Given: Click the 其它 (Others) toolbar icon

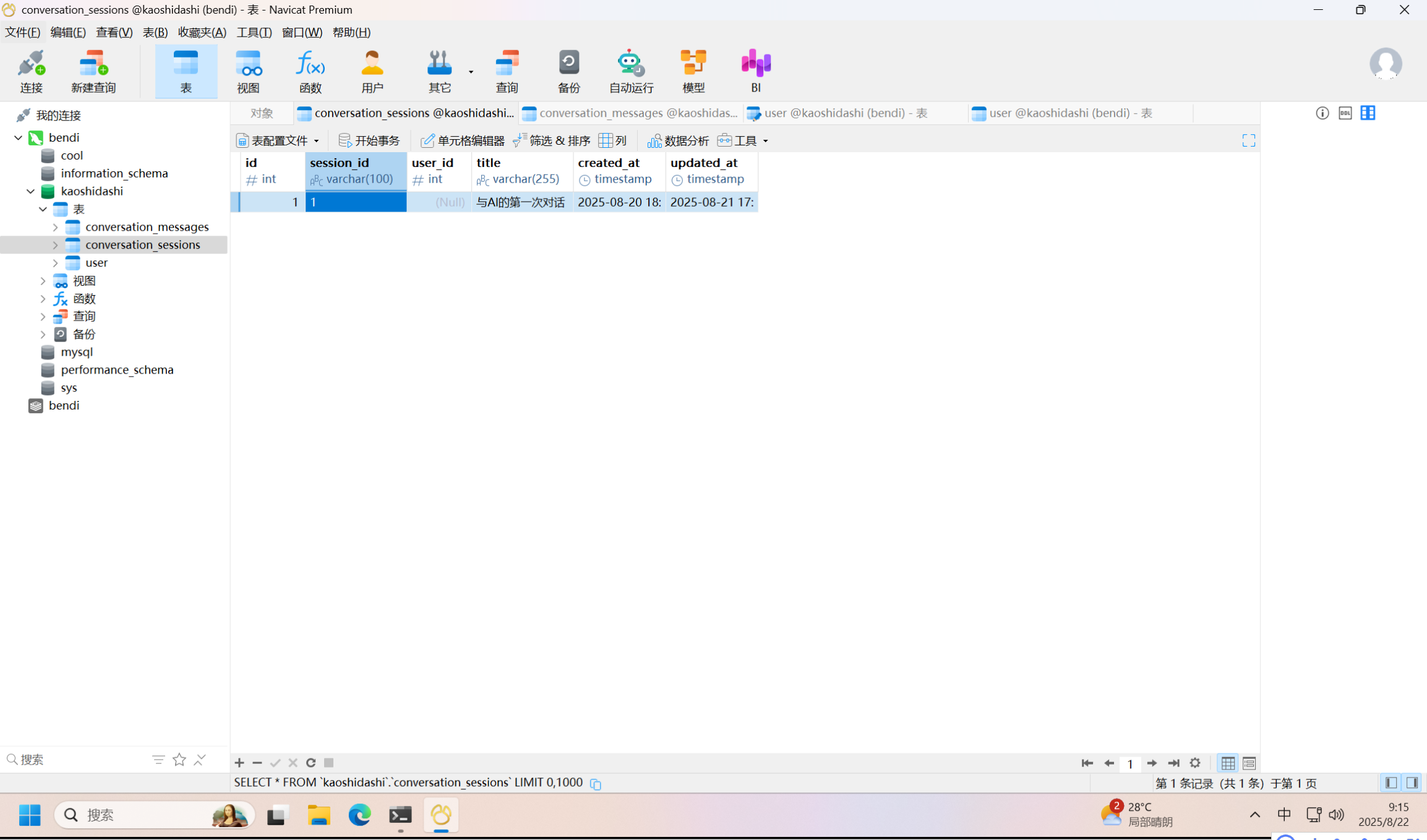Looking at the screenshot, I should pos(440,71).
